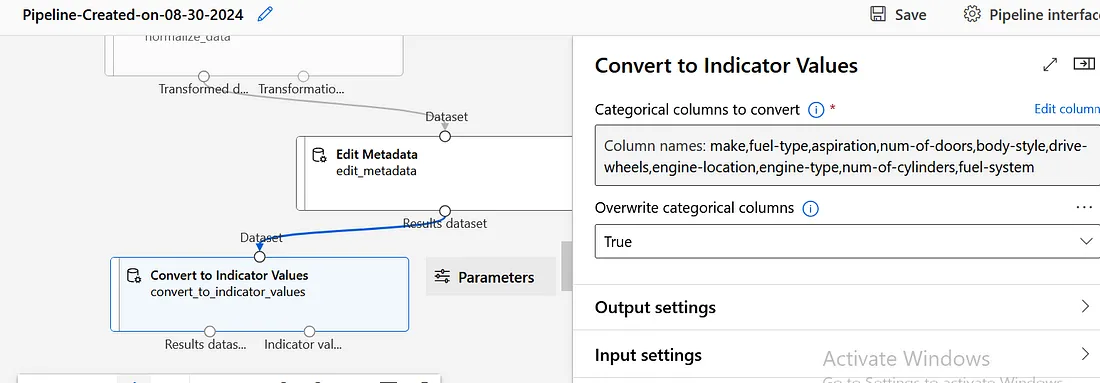Click the Column names text box

(x=847, y=155)
